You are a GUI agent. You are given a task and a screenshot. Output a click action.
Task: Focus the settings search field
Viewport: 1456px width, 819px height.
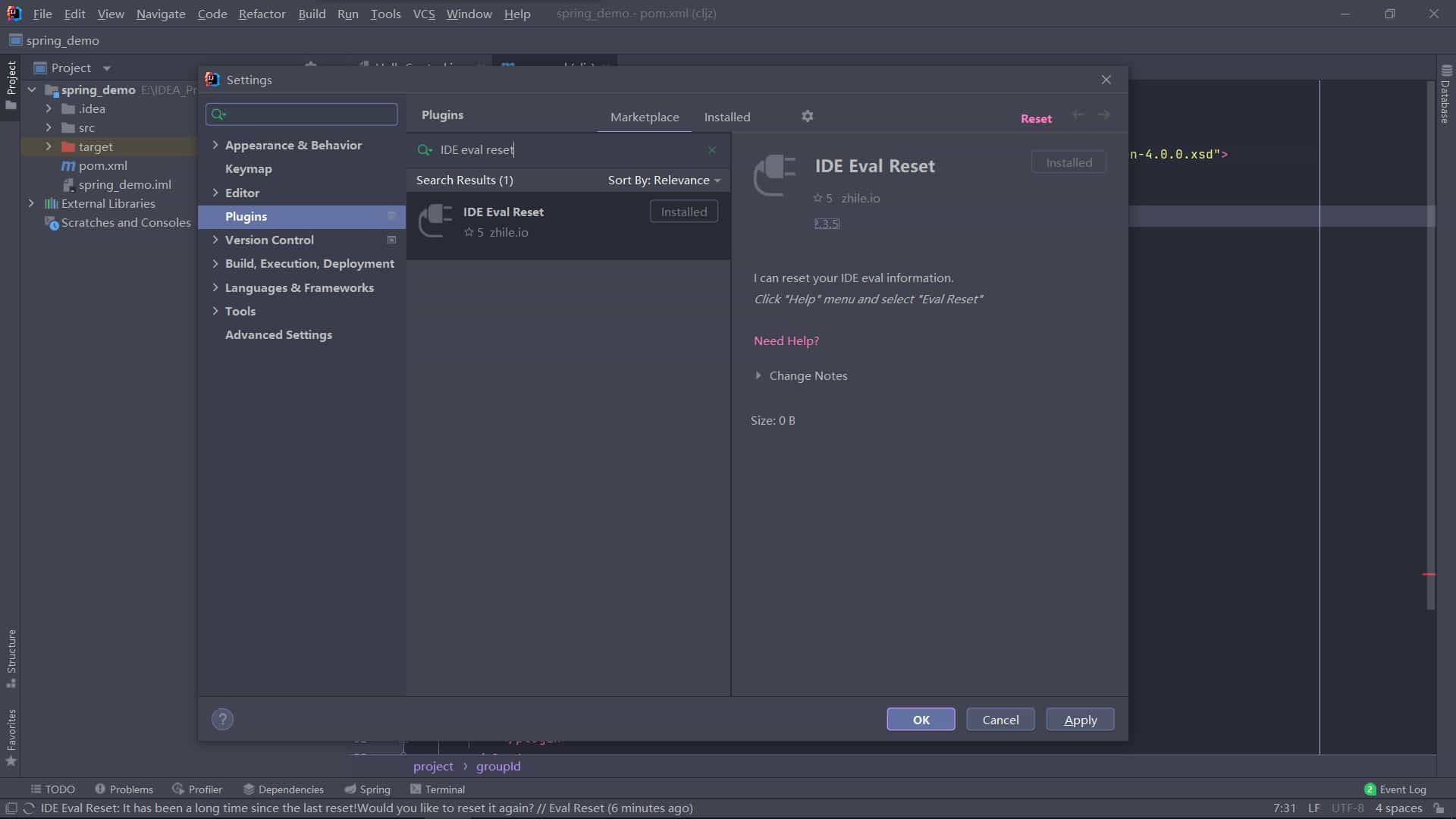(301, 115)
